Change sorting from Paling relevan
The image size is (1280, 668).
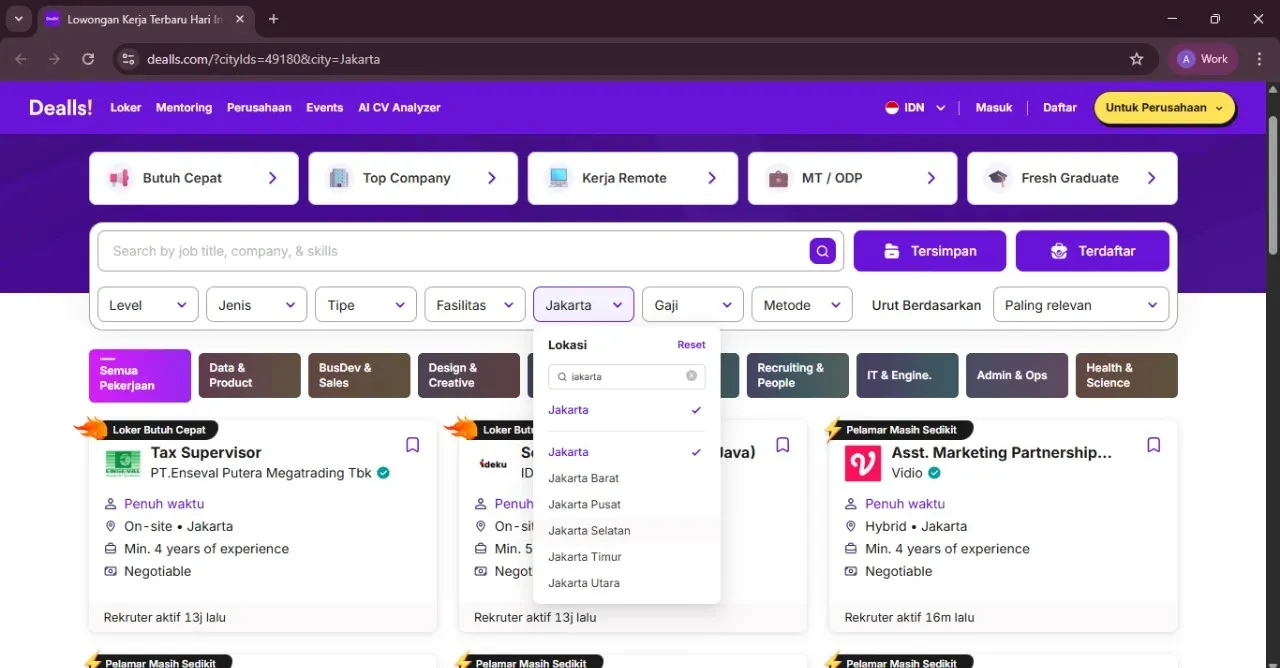(1081, 305)
